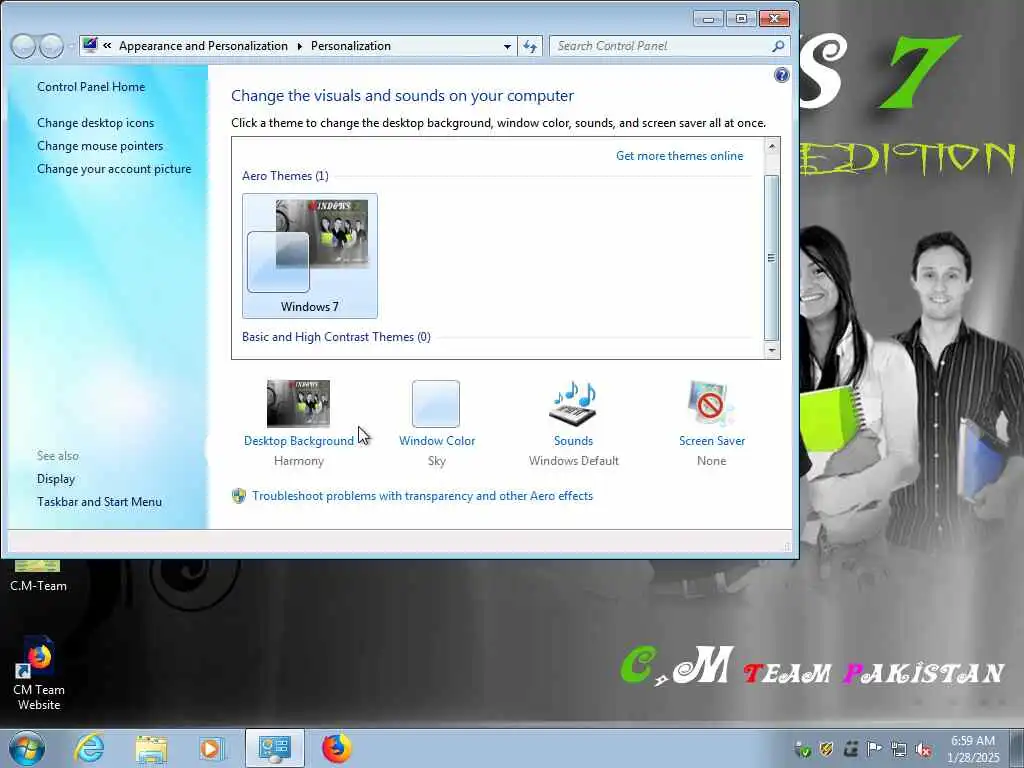Go forward with the Forward arrow button
This screenshot has height=768, width=1024.
[x=50, y=46]
